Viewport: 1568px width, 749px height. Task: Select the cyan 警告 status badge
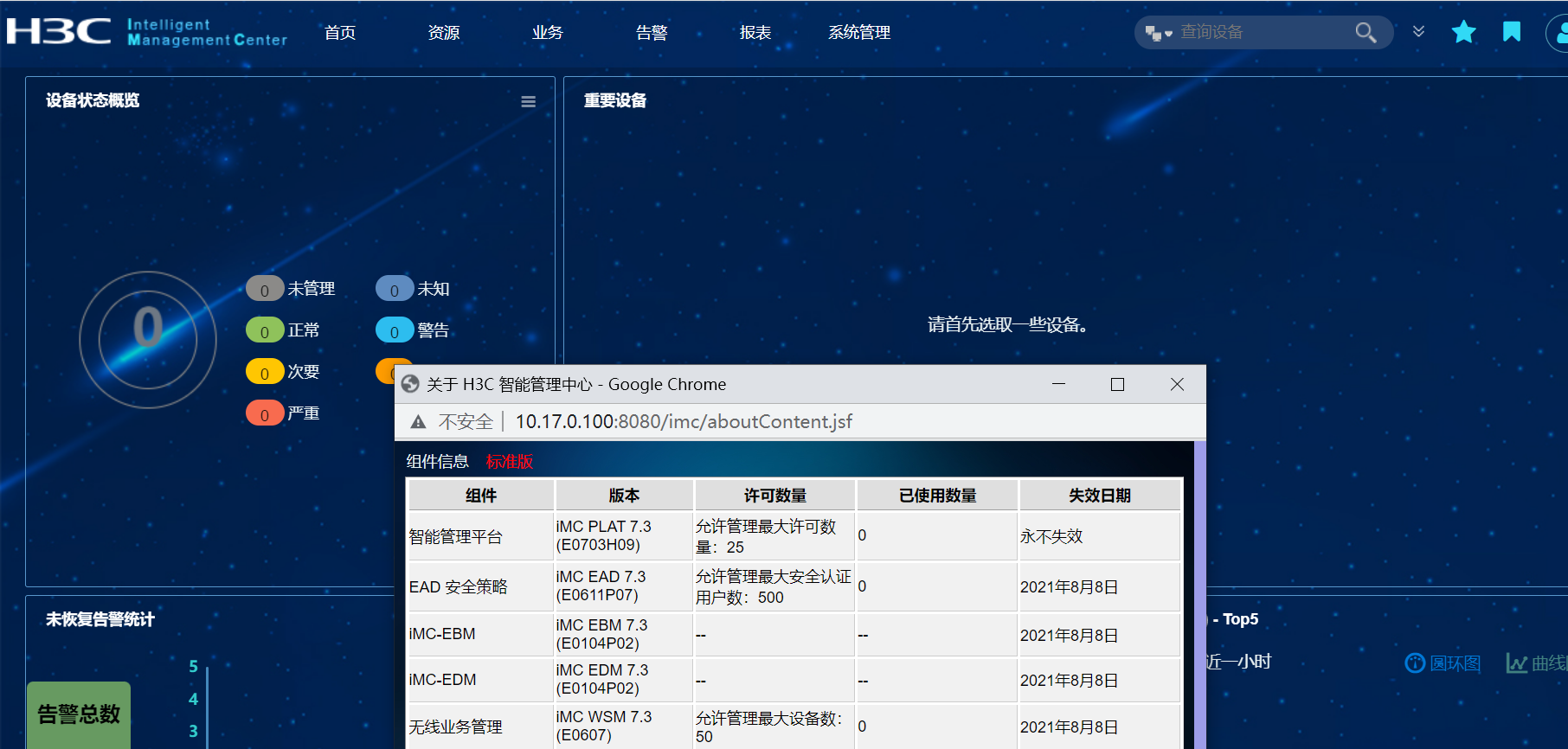pos(395,330)
